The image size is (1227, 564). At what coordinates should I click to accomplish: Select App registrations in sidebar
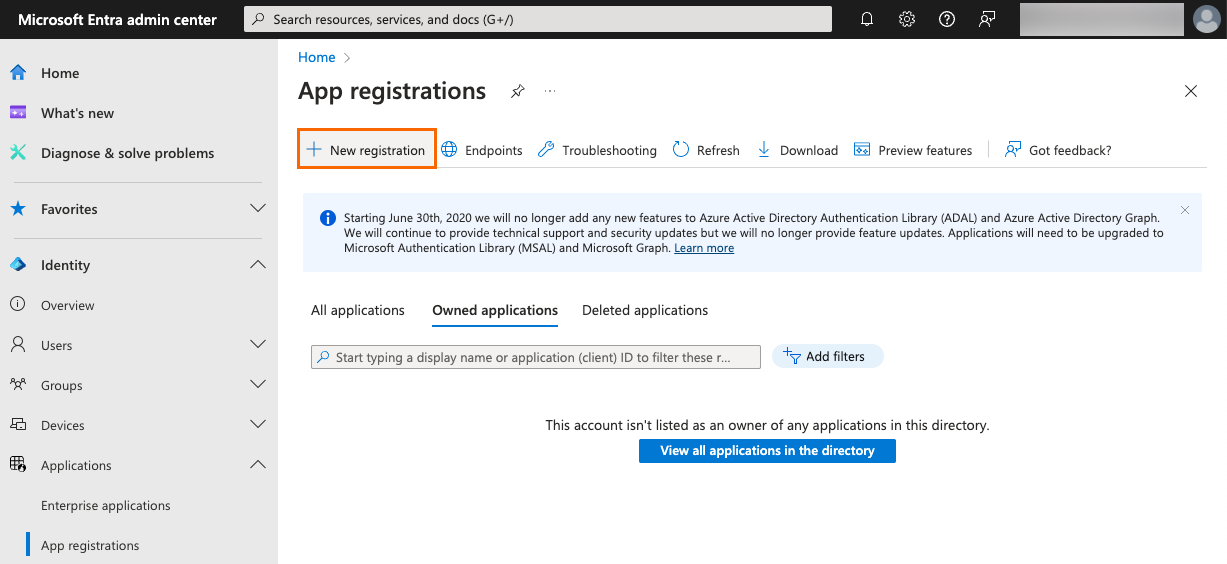coord(90,546)
